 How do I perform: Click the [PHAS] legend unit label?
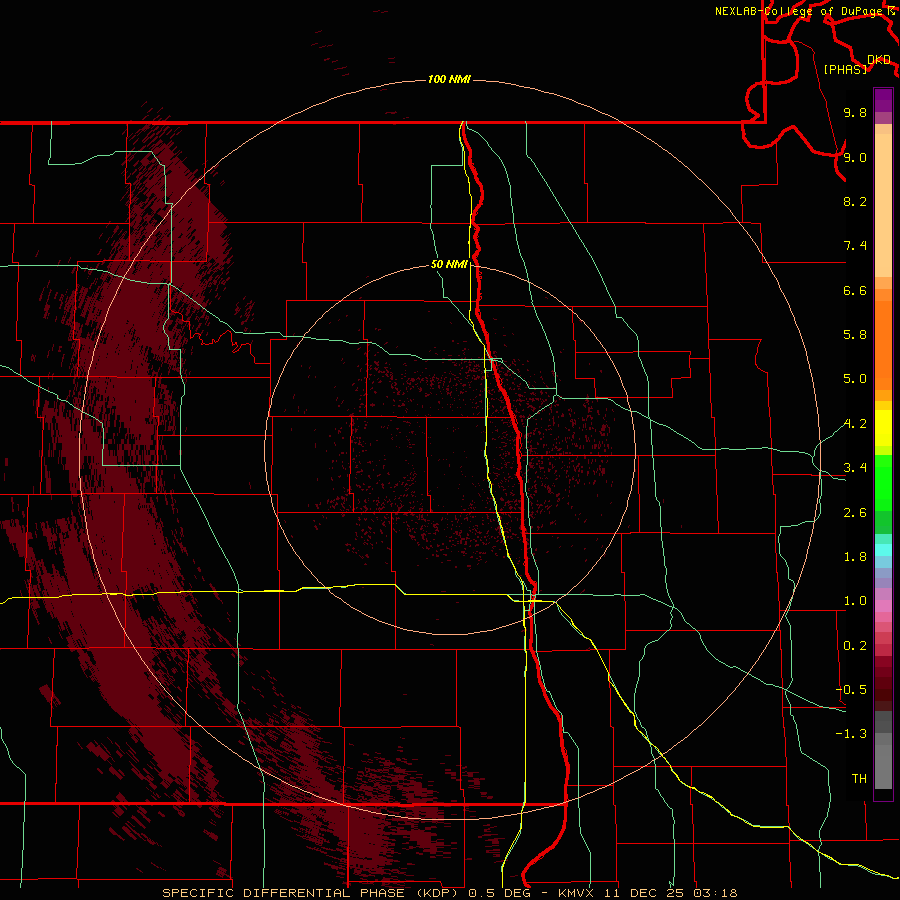point(845,69)
